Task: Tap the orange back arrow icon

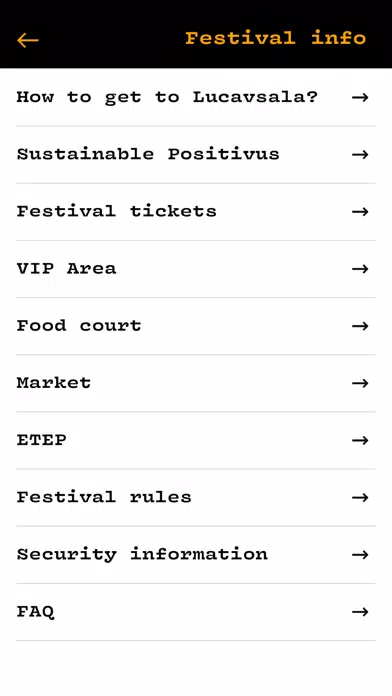Action: pyautogui.click(x=28, y=40)
